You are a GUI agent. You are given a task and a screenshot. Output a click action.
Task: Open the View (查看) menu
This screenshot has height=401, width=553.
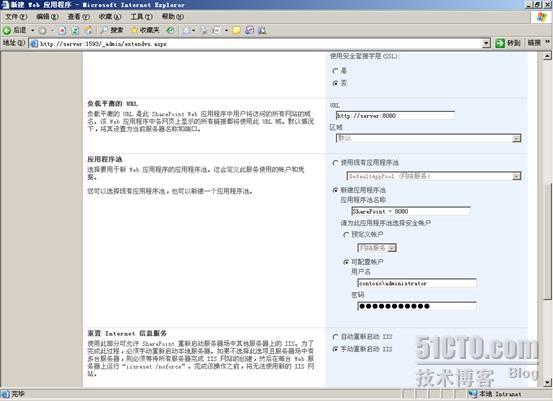point(79,17)
